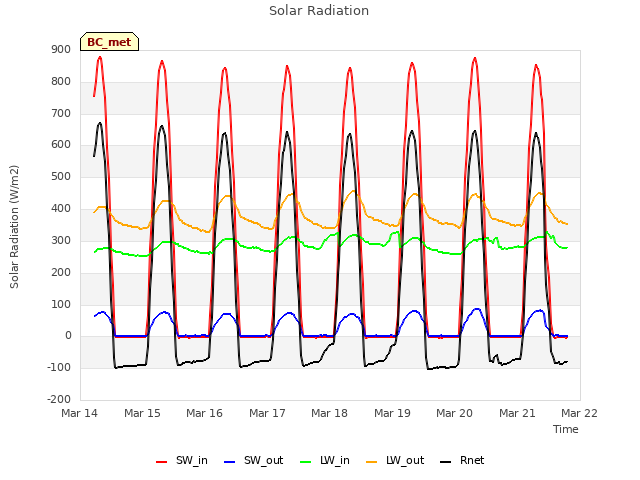Click the 700 y-axis tick label
Viewport: 640px width, 480px height.
(61, 113)
